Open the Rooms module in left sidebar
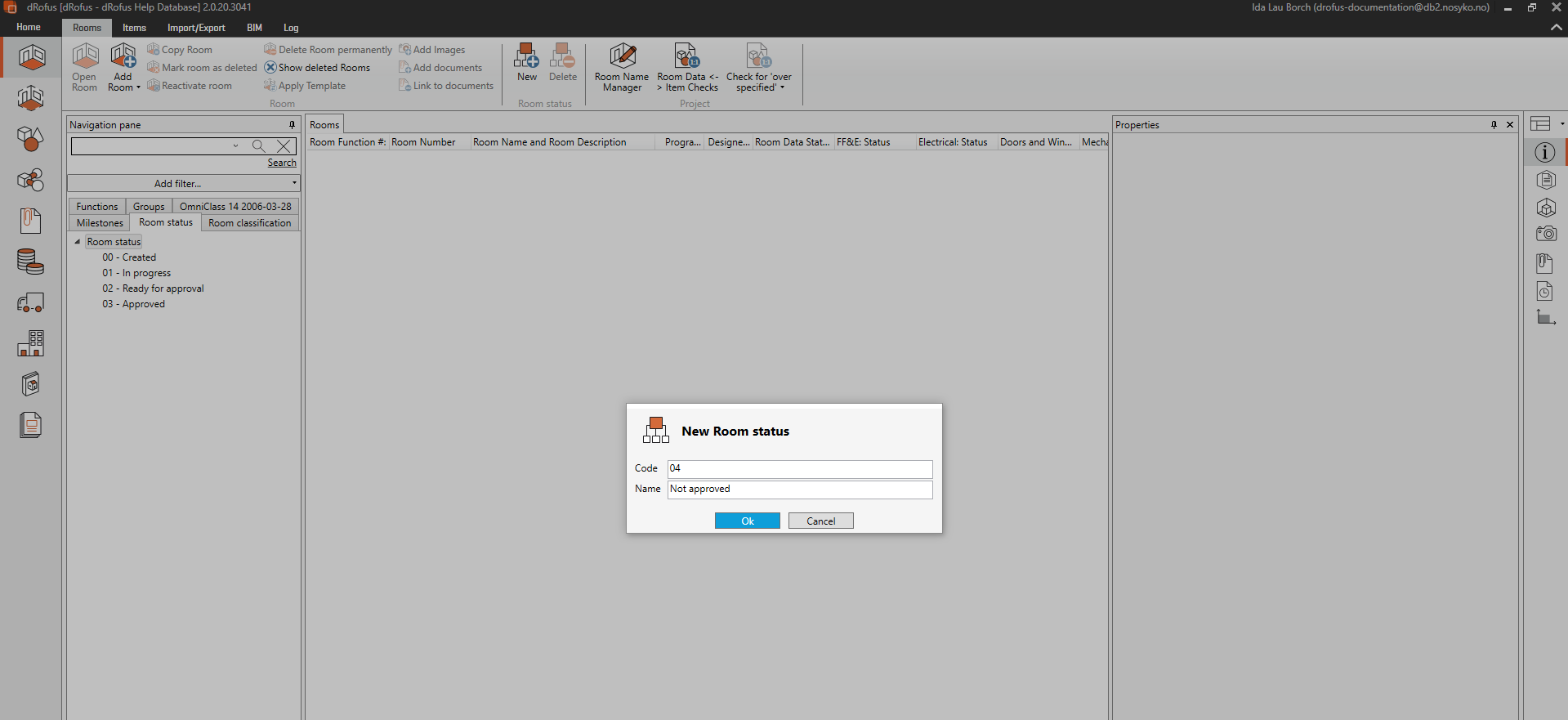 coord(31,58)
